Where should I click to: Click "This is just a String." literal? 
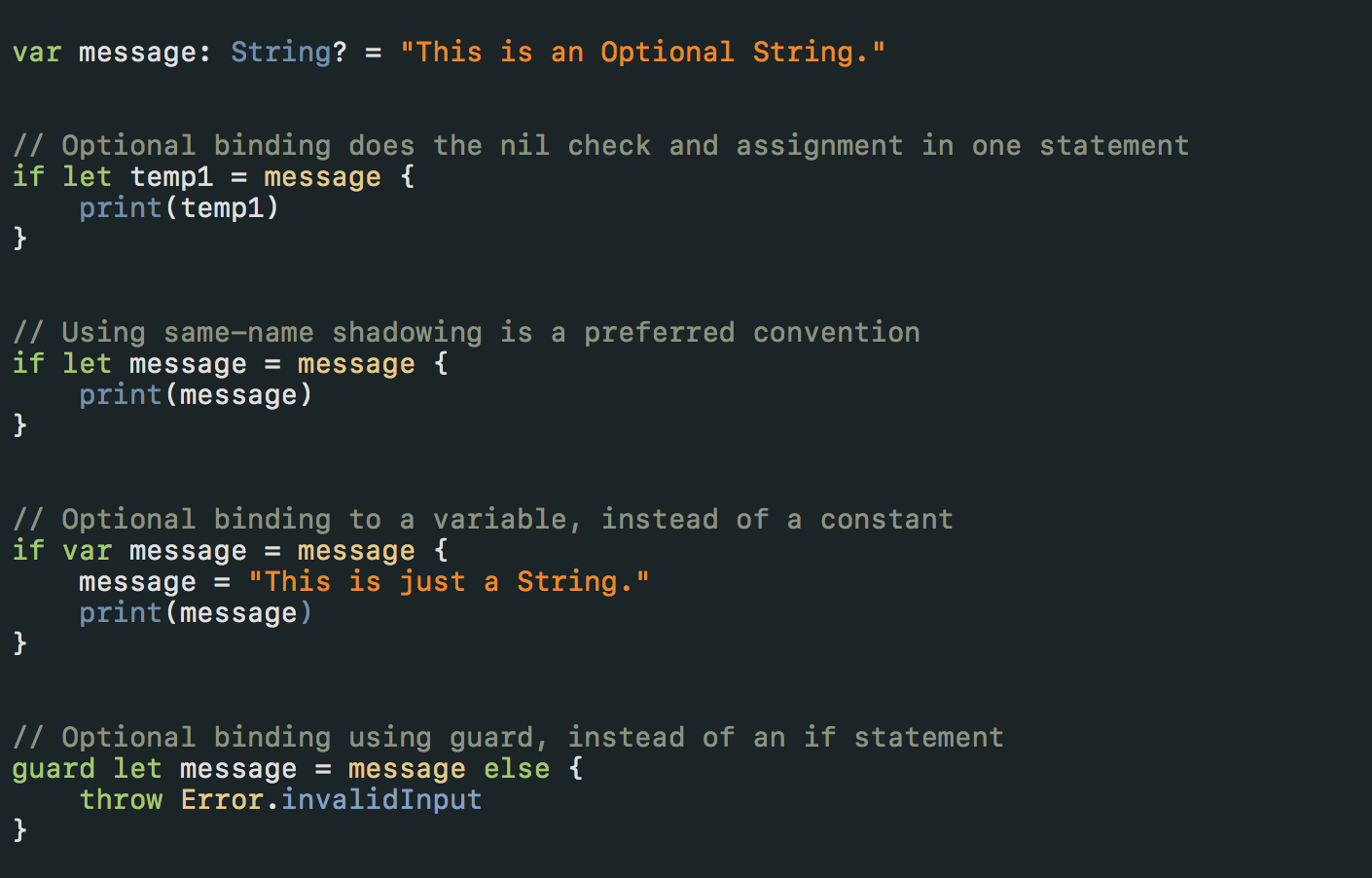tap(449, 582)
